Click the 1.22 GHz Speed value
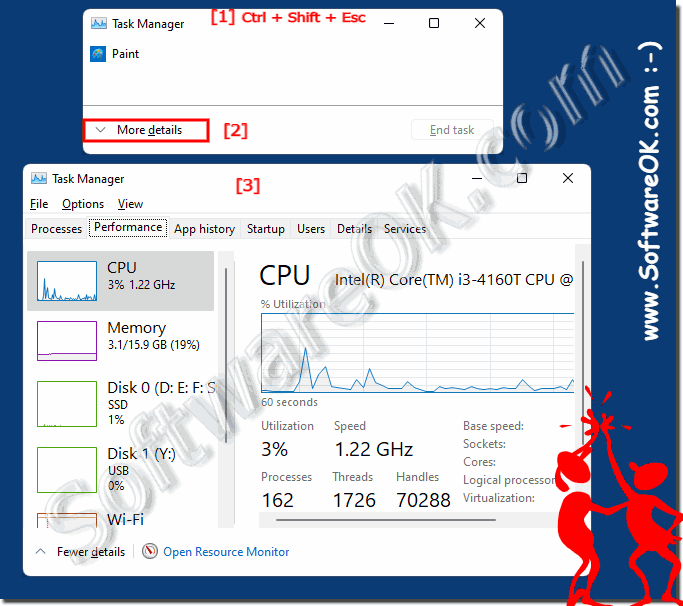This screenshot has height=606, width=683. [x=374, y=449]
